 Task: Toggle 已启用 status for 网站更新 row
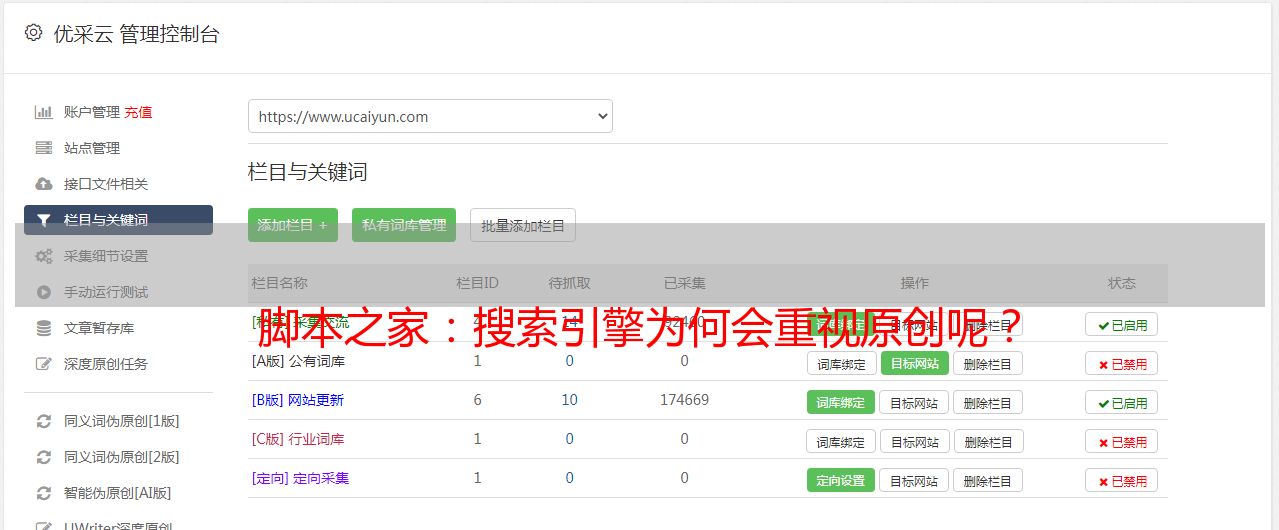1121,402
